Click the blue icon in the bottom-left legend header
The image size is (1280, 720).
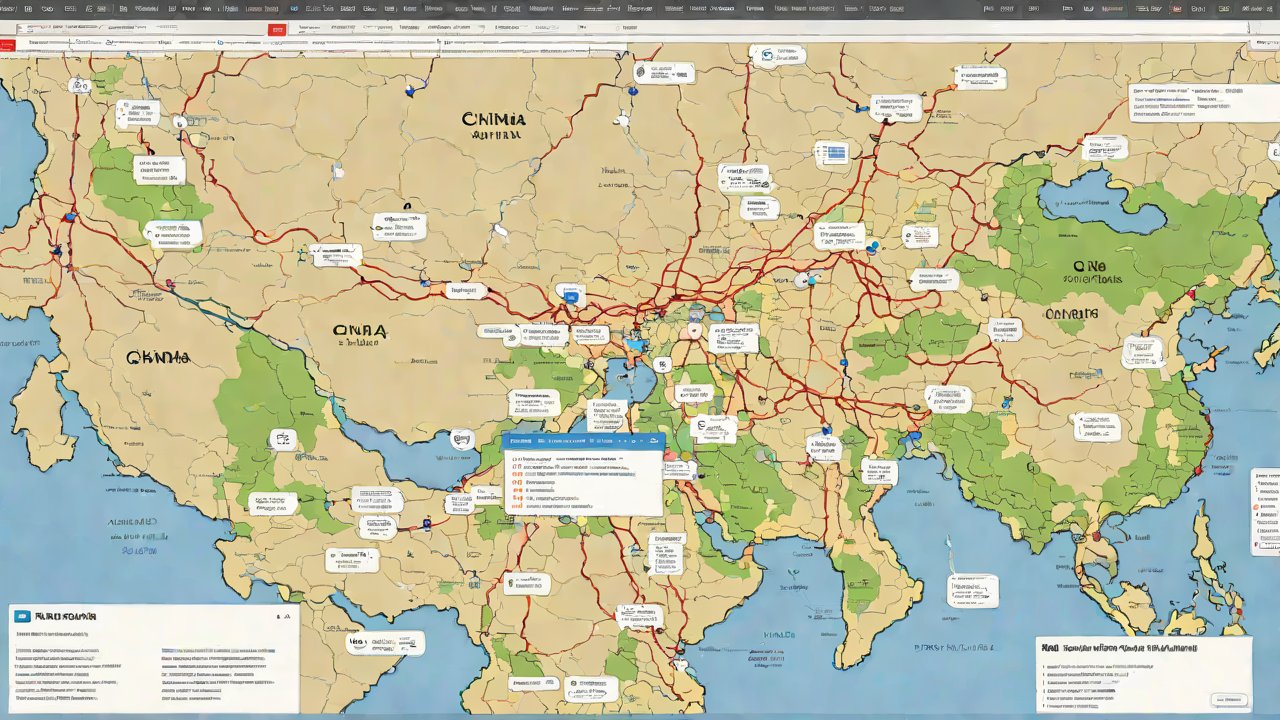pyautogui.click(x=22, y=617)
